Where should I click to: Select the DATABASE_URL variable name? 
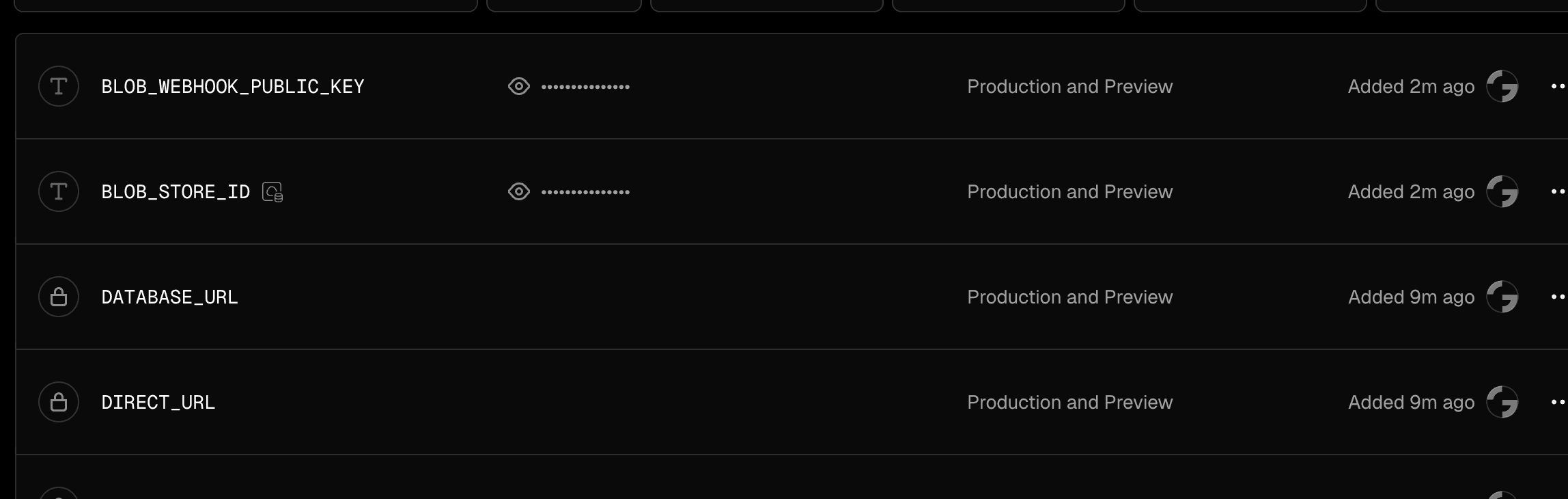(169, 297)
